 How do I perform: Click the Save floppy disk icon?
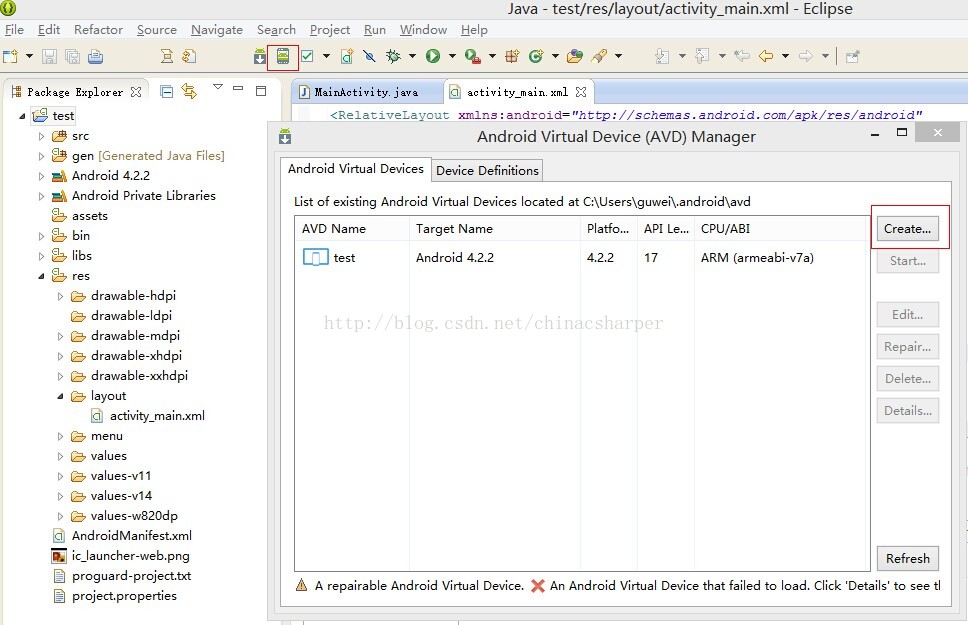[49, 57]
